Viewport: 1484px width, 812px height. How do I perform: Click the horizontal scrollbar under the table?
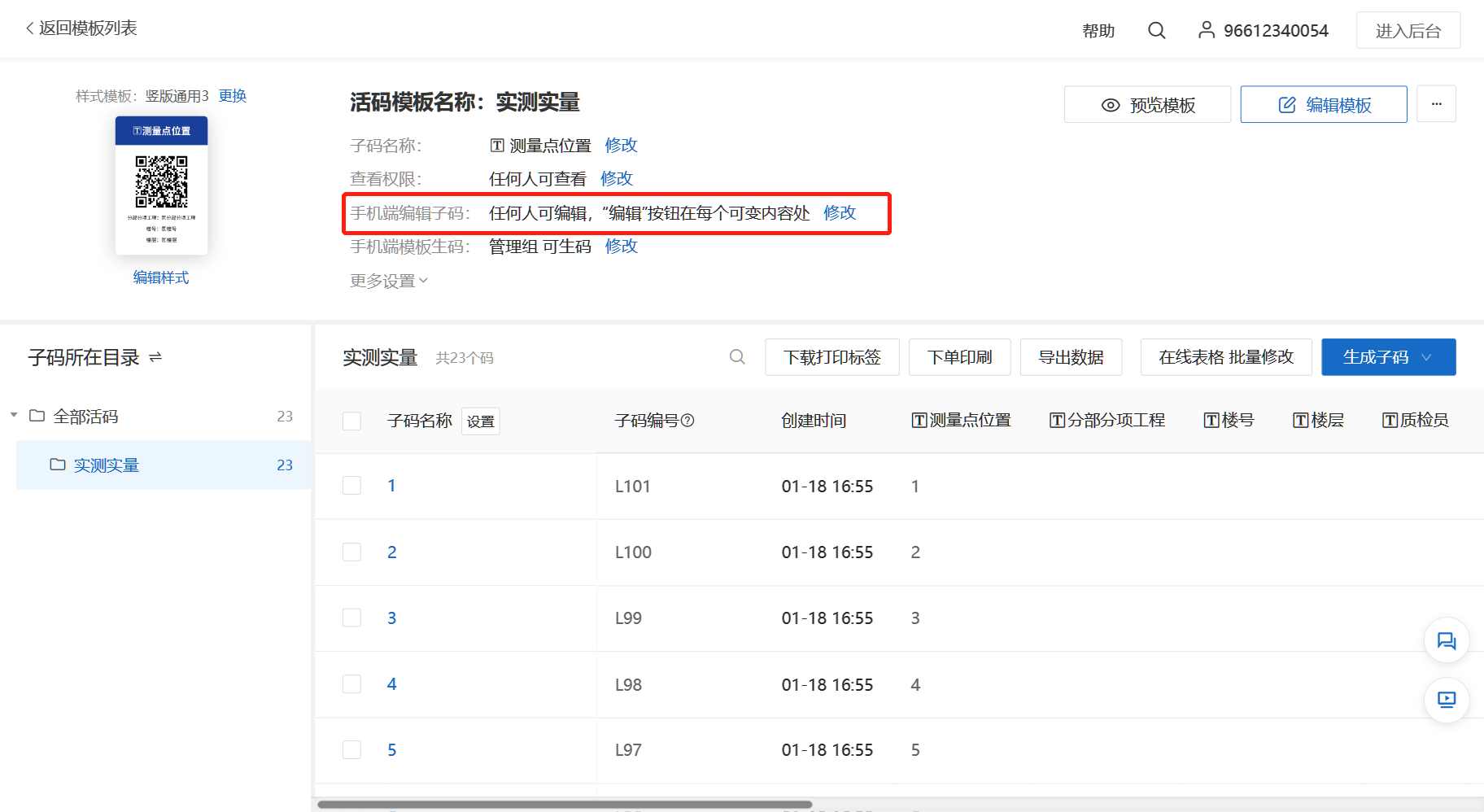pyautogui.click(x=564, y=805)
